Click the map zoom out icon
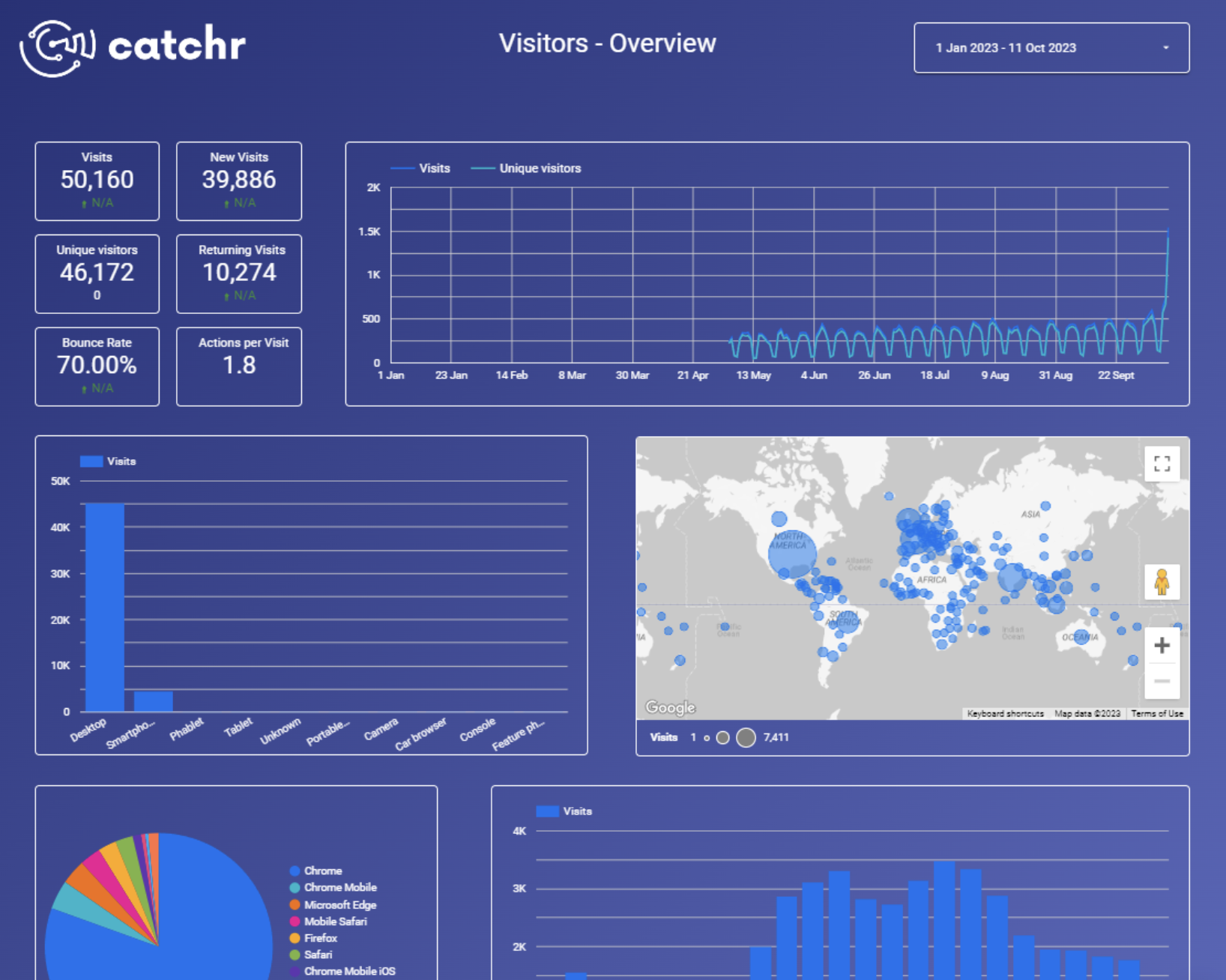1226x980 pixels. (1162, 681)
